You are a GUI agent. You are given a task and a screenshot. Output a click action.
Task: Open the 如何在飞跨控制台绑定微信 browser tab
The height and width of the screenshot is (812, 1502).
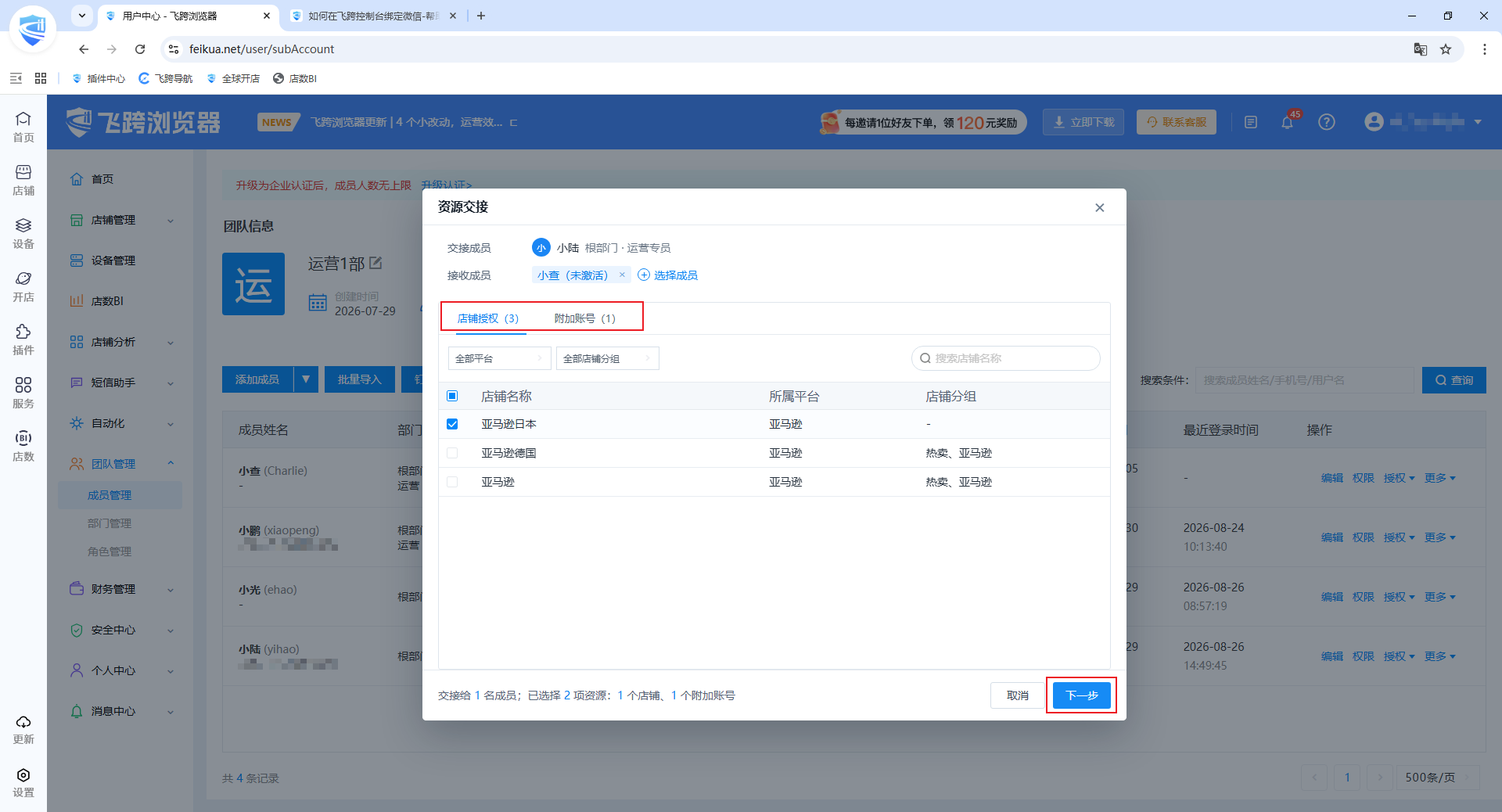tap(374, 16)
